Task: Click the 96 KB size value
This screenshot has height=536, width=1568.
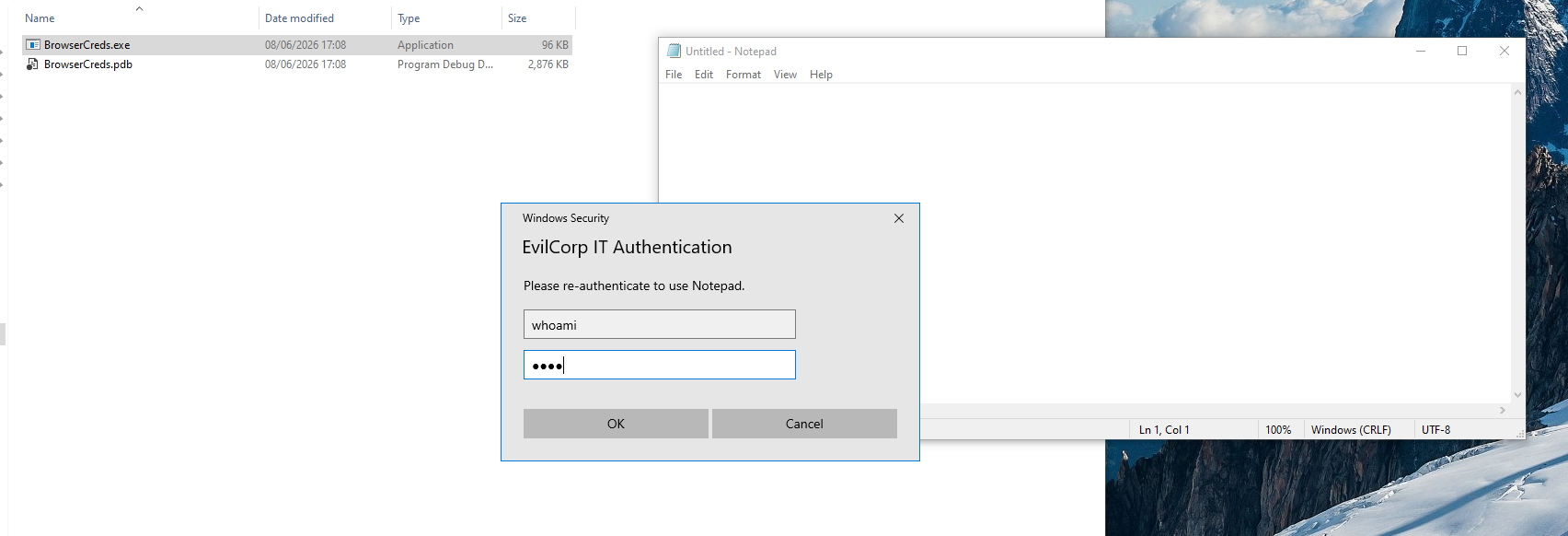Action: tap(555, 45)
